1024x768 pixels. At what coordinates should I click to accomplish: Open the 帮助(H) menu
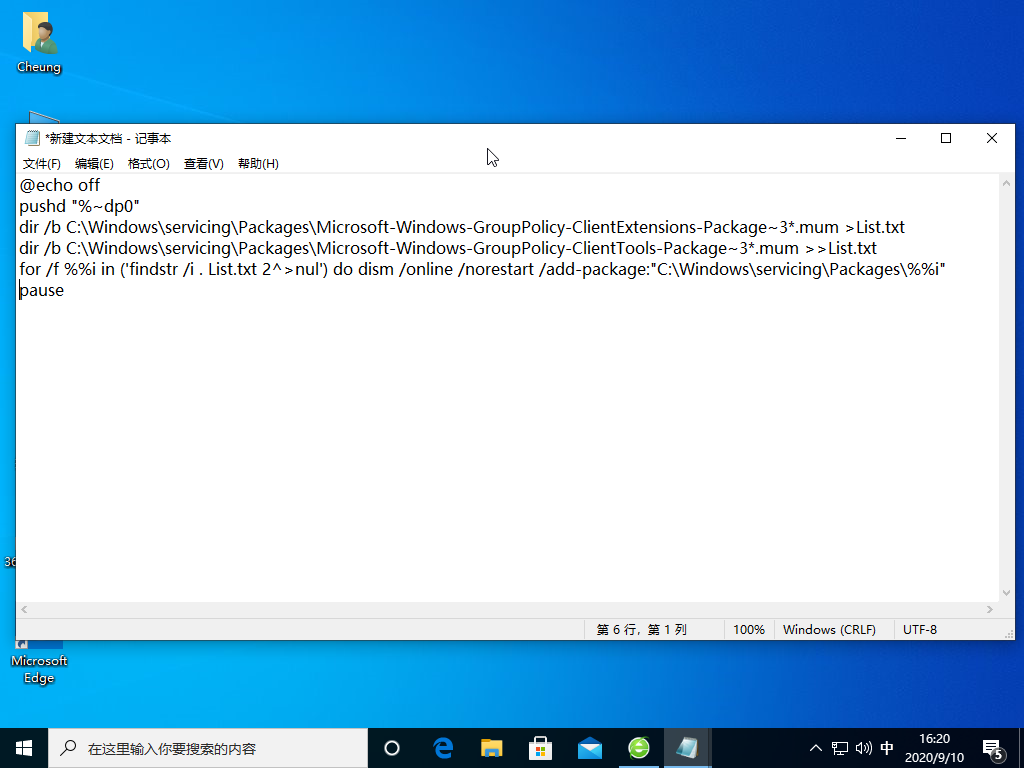coord(258,164)
